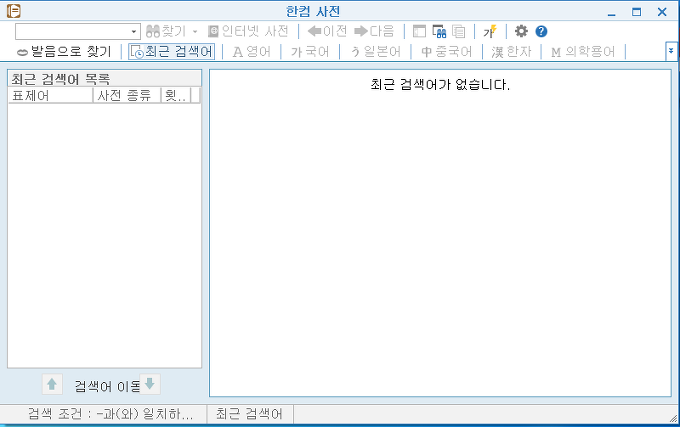
Task: Click the 검색어 이동 label
Action: tap(107, 385)
